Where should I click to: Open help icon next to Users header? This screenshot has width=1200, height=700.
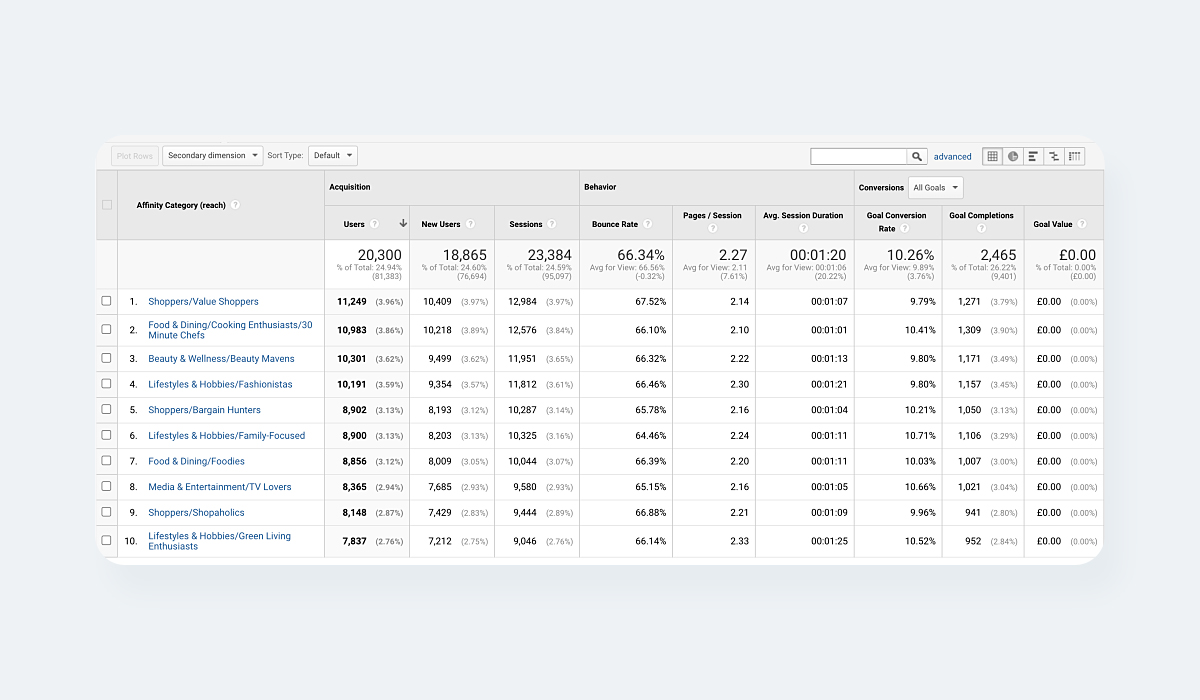[374, 224]
